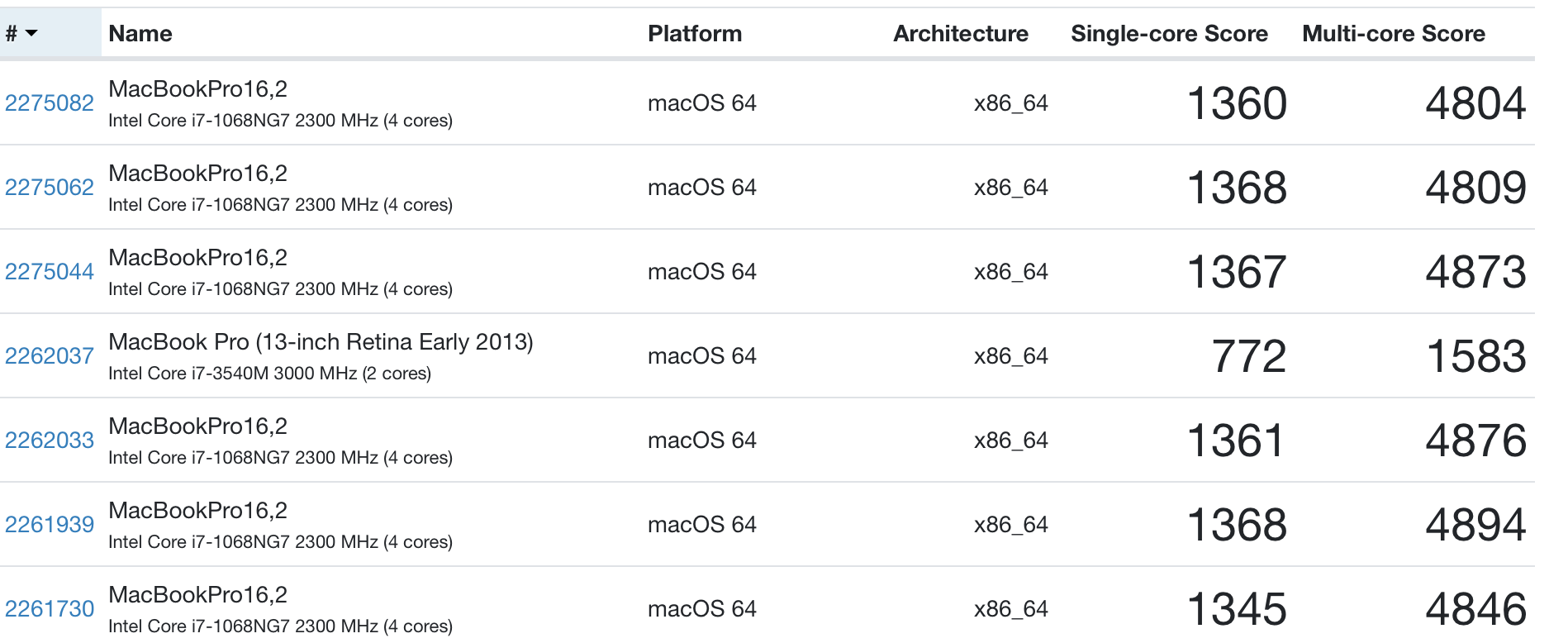1568x643 pixels.
Task: Click the multi-core score 1583
Action: (1475, 356)
